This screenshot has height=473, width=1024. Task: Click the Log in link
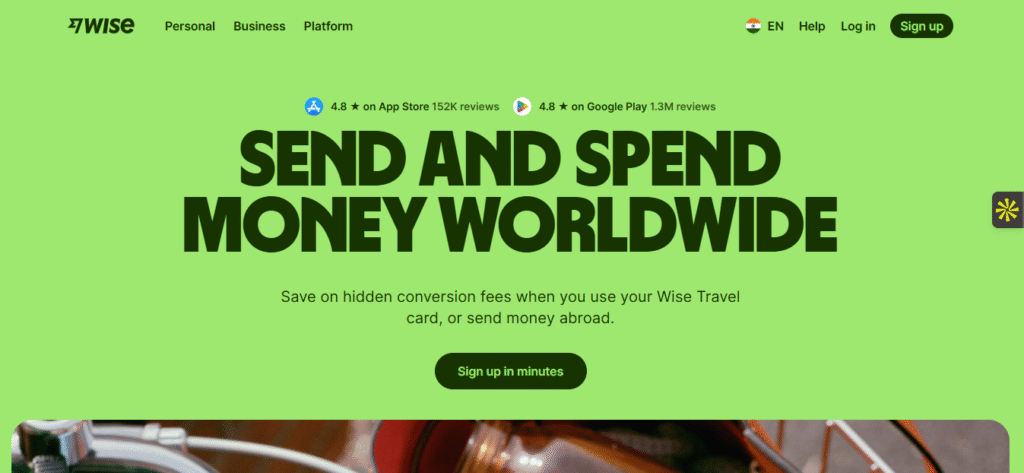(858, 26)
